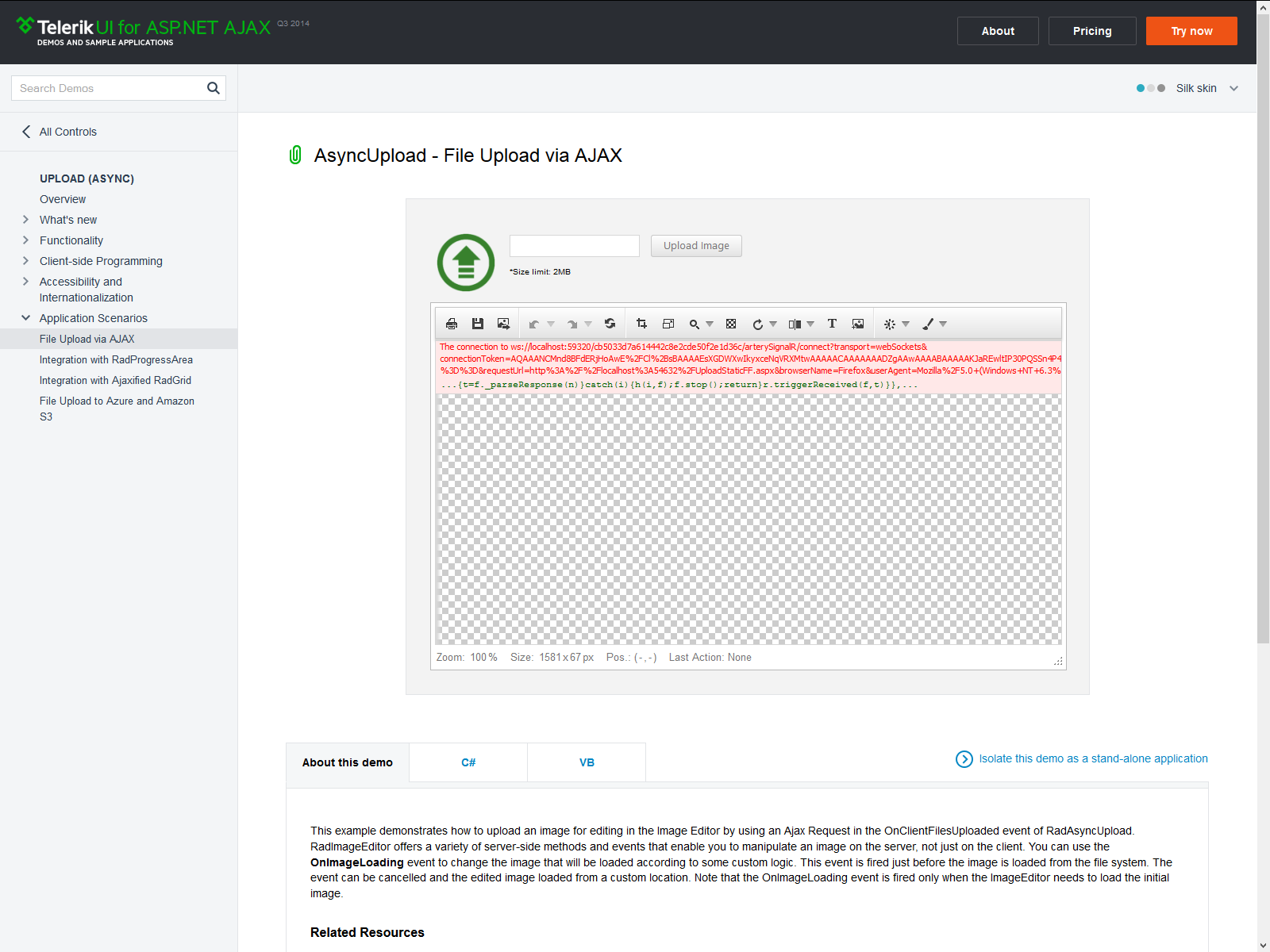This screenshot has height=952, width=1270.
Task: Open Integration with Ajaxified RadGrid demo
Action: click(115, 380)
